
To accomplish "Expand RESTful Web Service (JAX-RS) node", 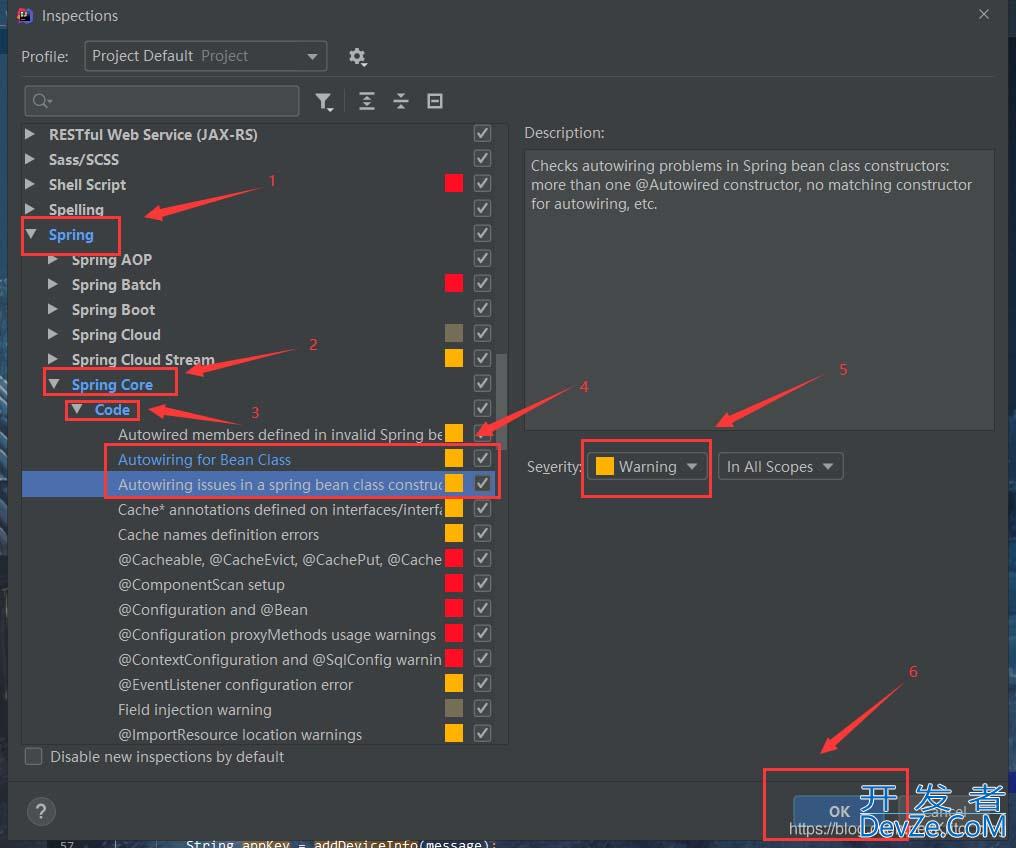I will pos(30,134).
